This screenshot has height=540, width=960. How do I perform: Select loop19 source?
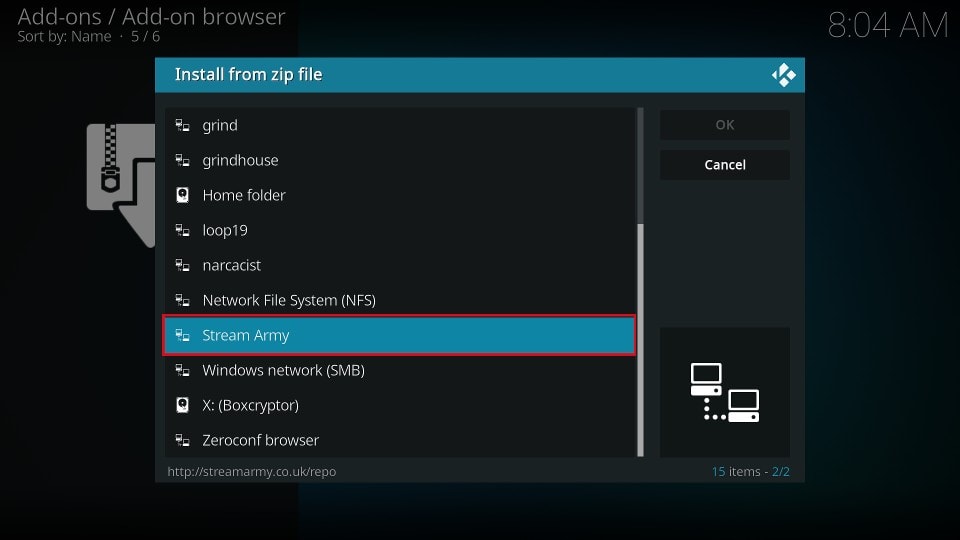point(400,230)
